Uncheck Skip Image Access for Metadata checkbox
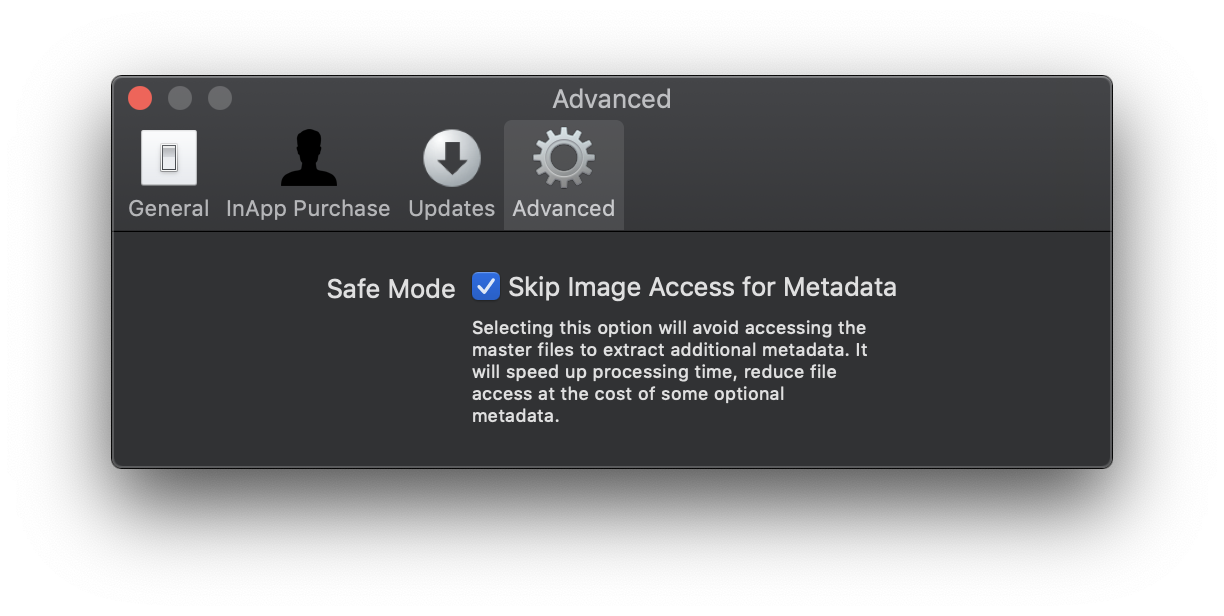 click(486, 287)
